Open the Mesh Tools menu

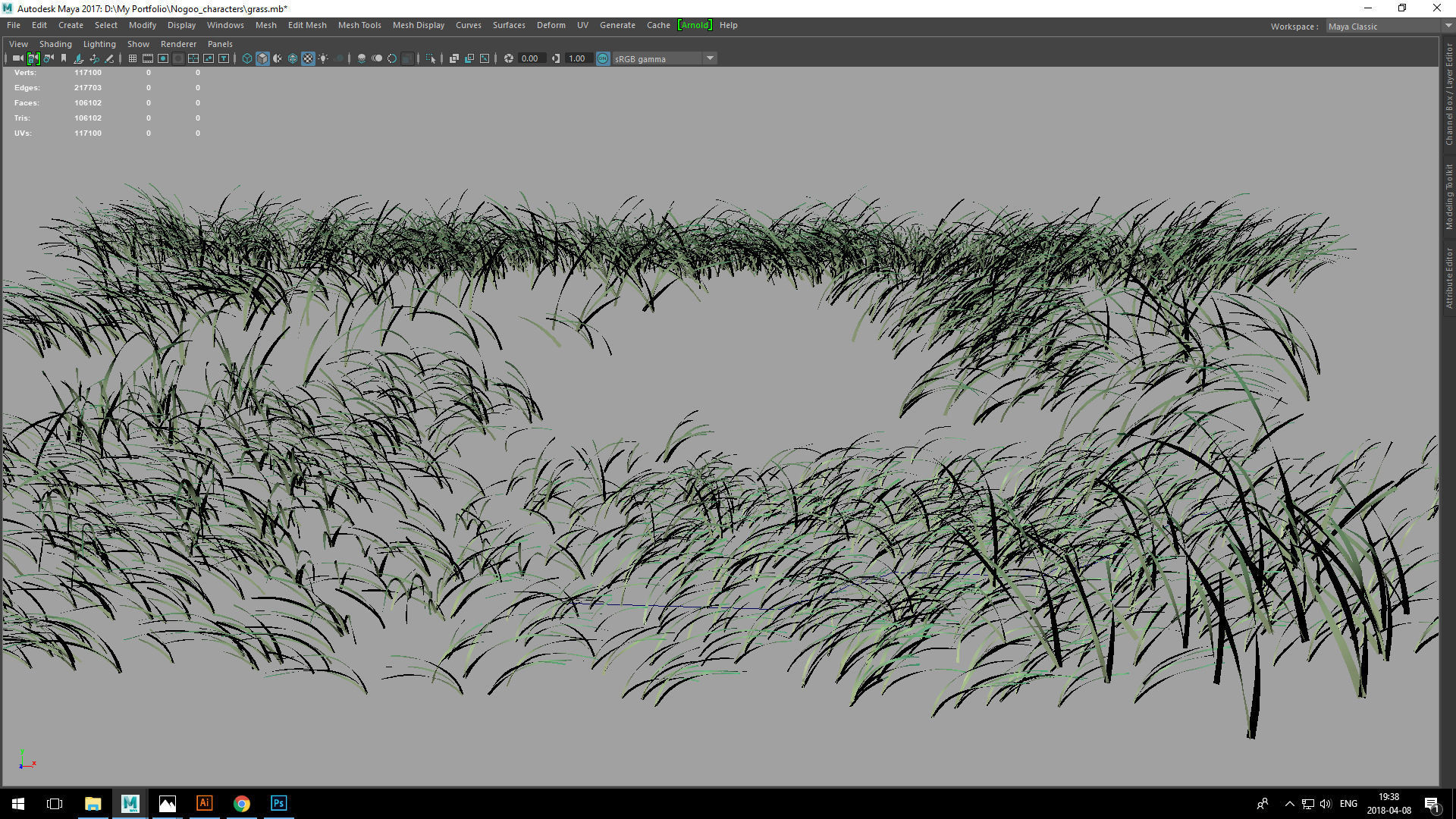coord(359,25)
